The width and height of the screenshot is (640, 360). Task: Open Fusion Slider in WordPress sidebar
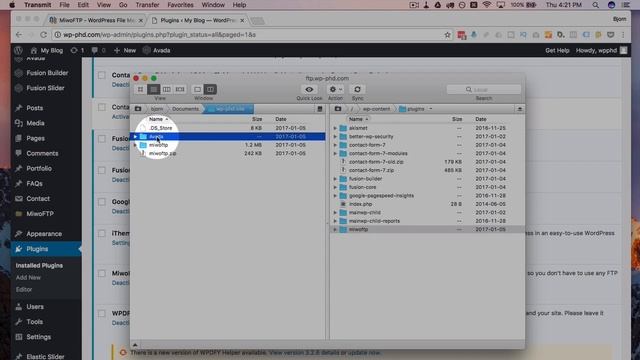pos(45,88)
